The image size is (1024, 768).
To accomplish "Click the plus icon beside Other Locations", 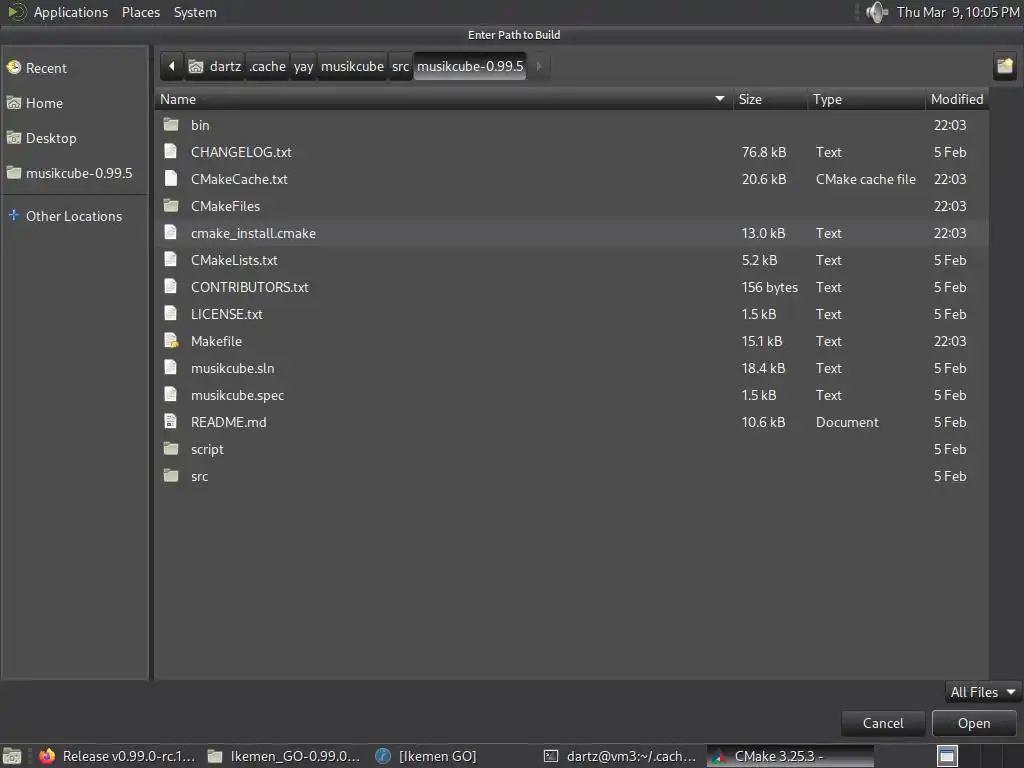I will (14, 215).
